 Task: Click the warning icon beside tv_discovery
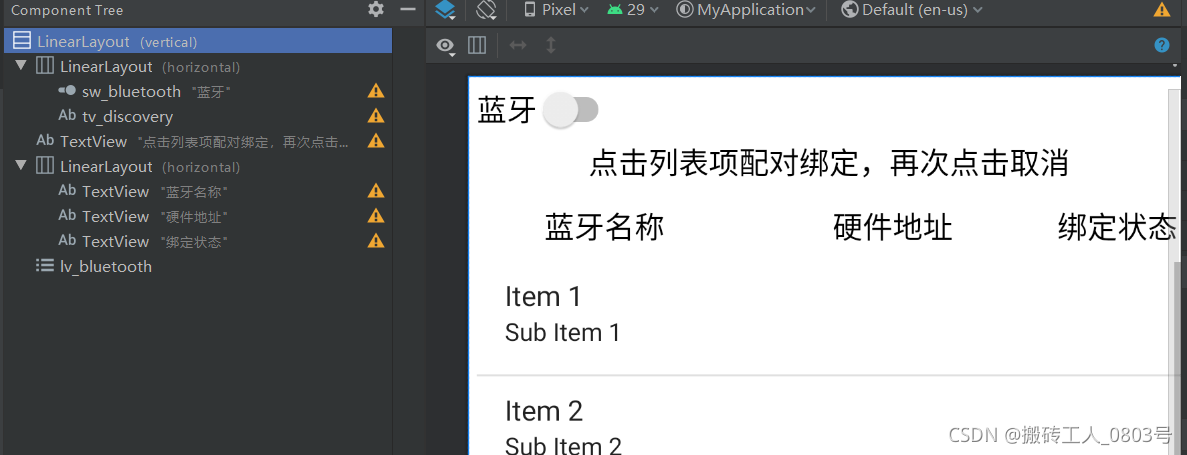pos(375,116)
